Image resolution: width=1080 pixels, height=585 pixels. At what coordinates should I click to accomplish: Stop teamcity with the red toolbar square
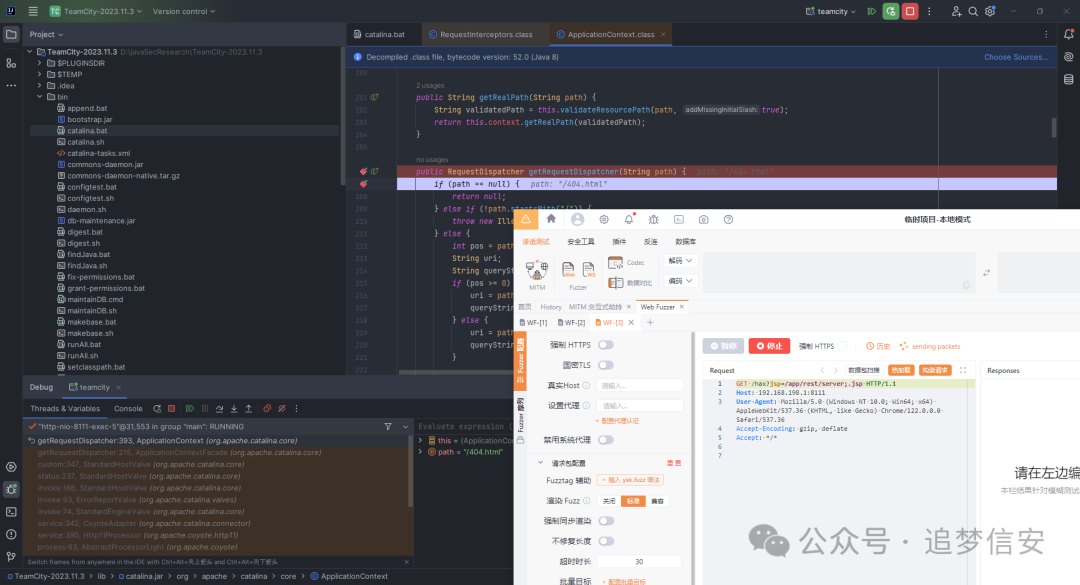click(x=909, y=11)
